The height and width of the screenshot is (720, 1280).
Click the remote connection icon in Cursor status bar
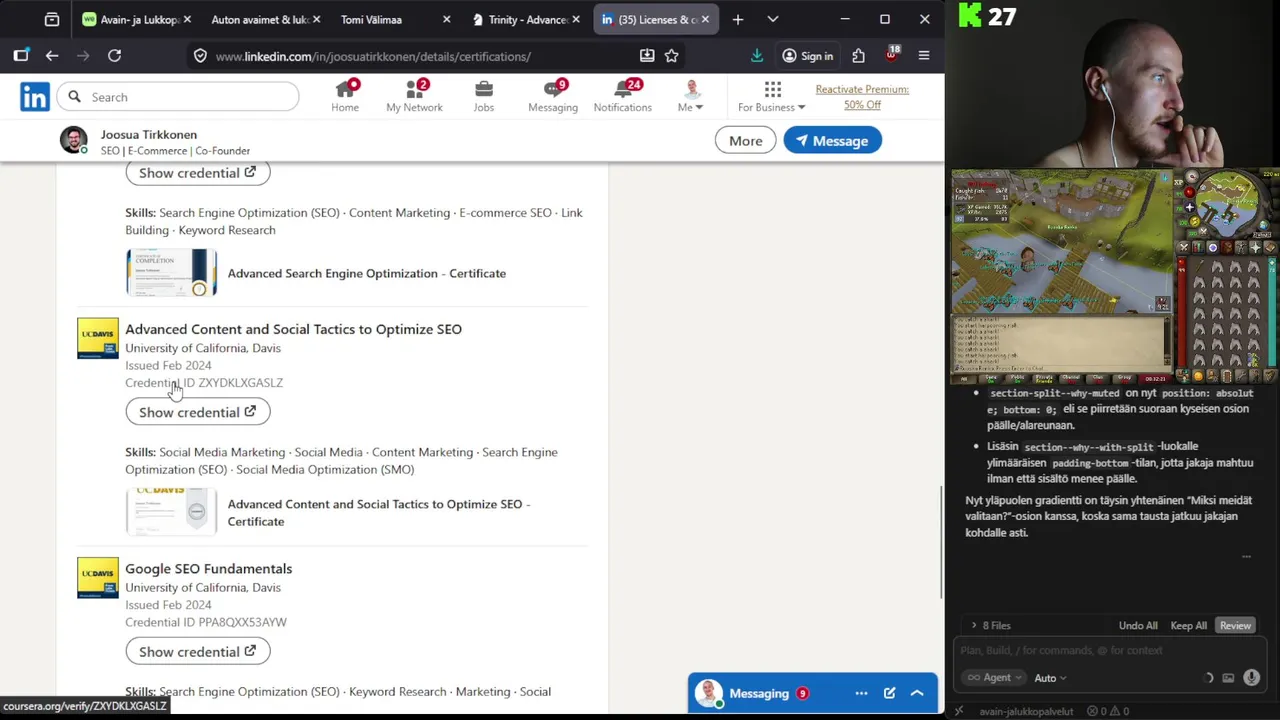pyautogui.click(x=959, y=711)
